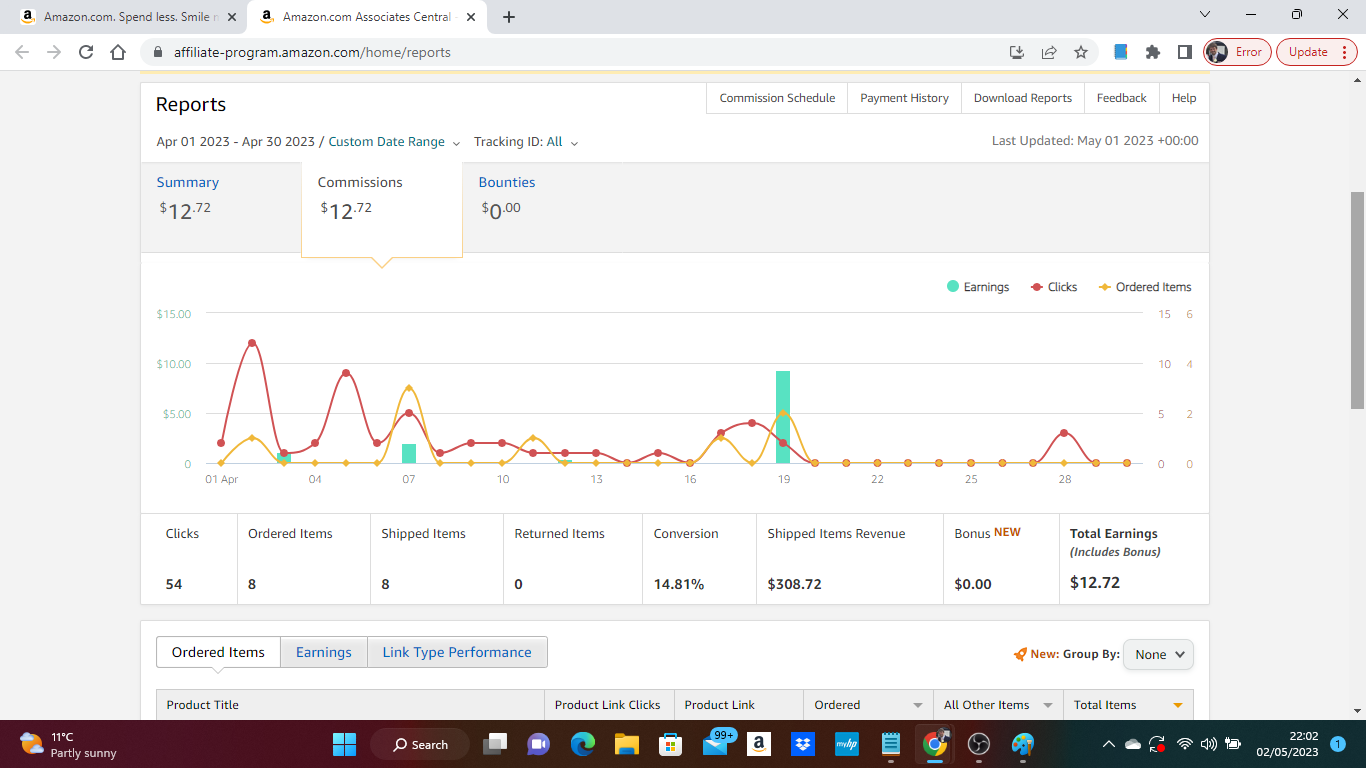The image size is (1366, 768).
Task: Sort by the Total Items column arrow
Action: coord(1178,705)
